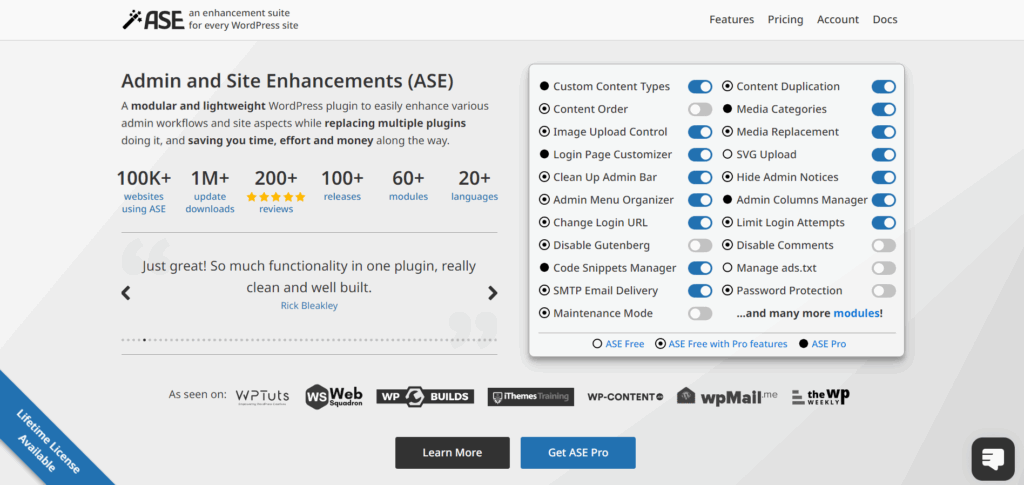Click the iThemes Training logo

(x=530, y=396)
